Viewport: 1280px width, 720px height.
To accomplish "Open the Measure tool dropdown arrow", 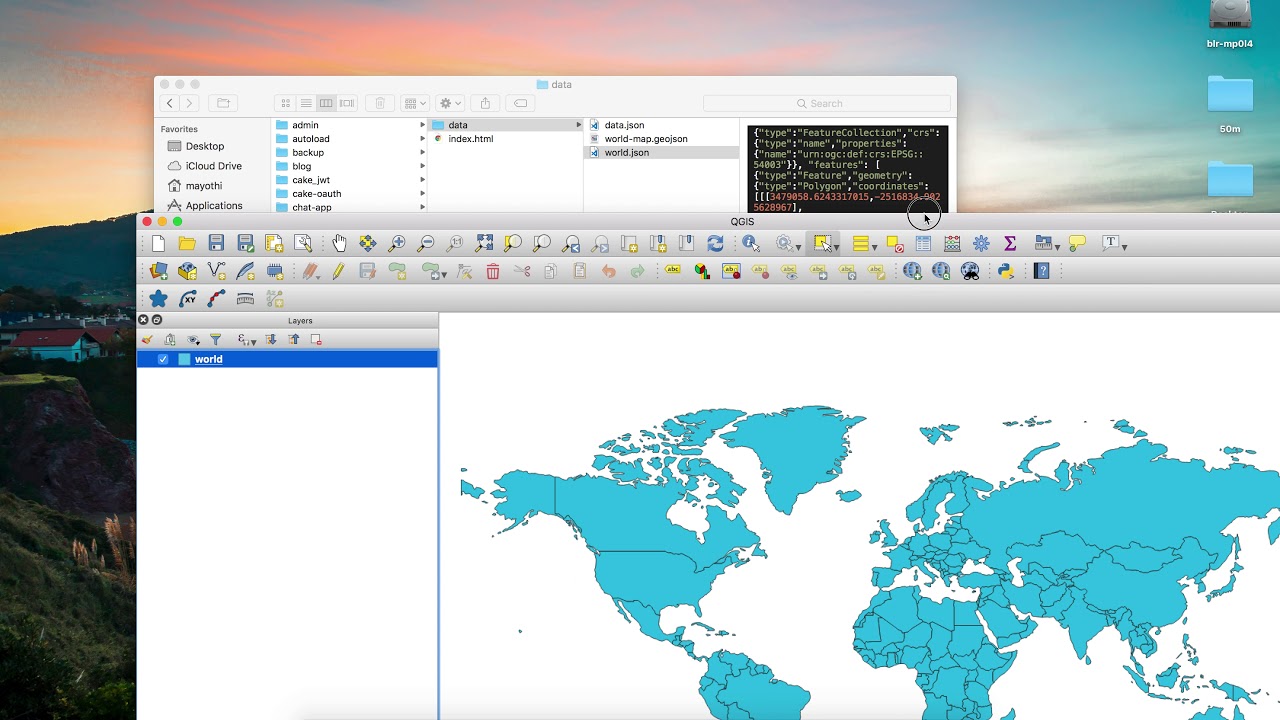I will tap(1058, 246).
